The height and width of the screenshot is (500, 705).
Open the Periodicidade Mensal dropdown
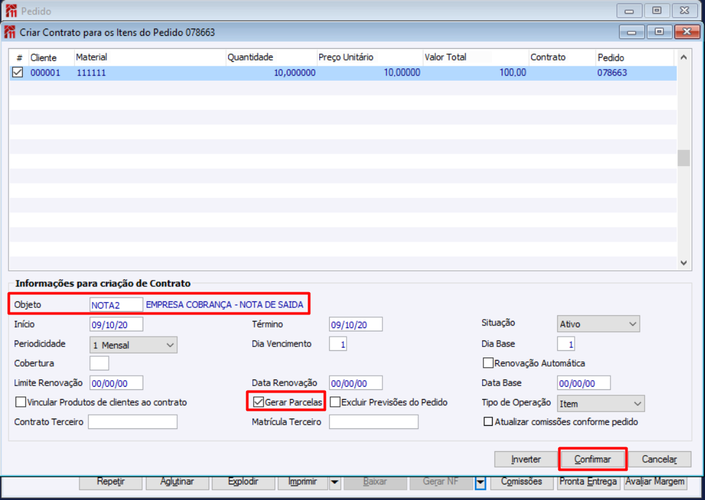133,345
